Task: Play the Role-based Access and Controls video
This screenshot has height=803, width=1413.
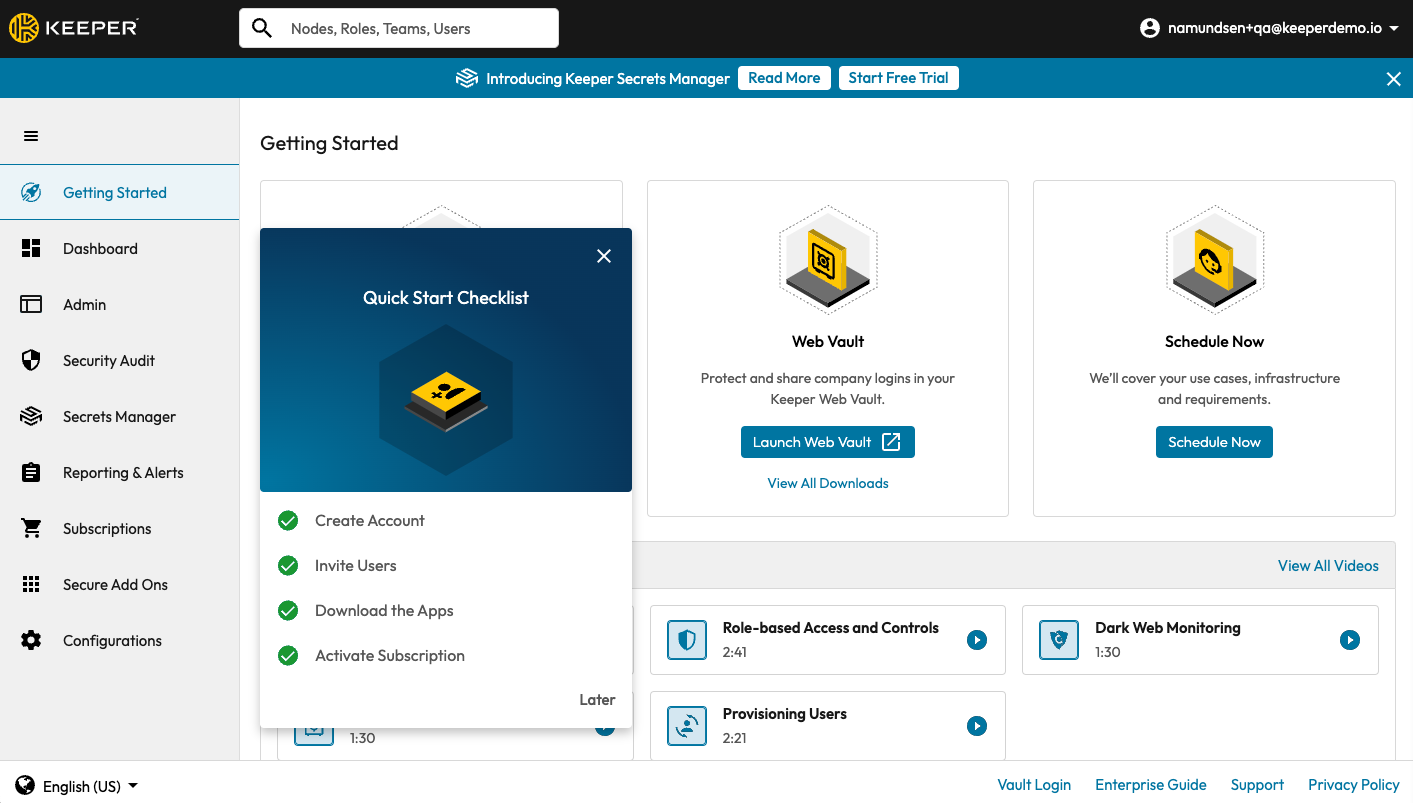Action: (x=977, y=640)
